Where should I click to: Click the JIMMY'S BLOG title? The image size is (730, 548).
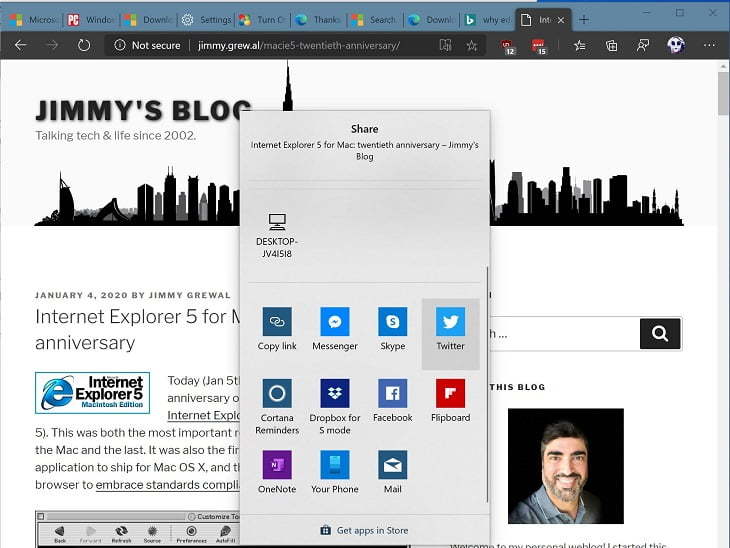[144, 111]
